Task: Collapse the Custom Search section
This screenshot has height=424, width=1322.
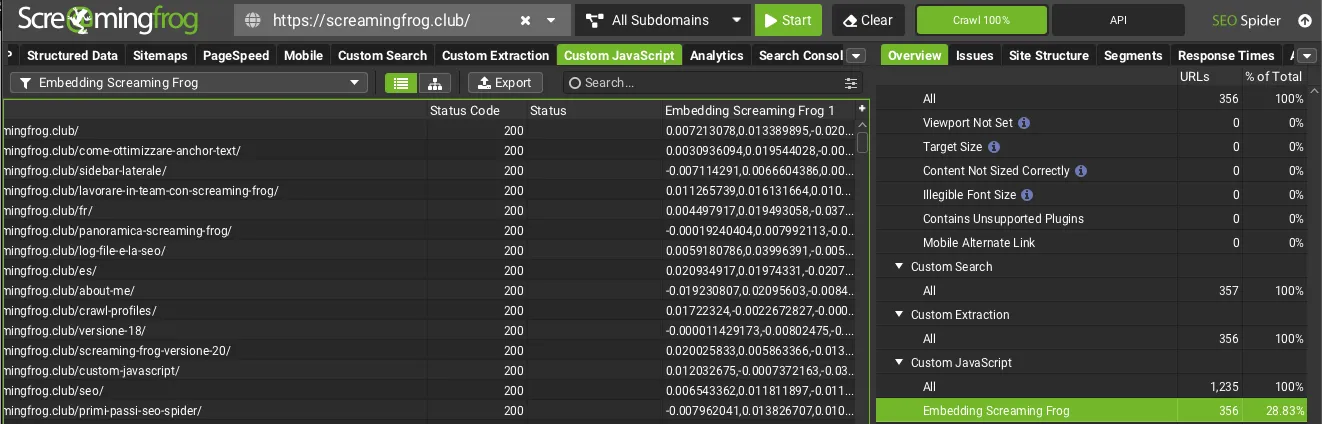Action: click(900, 267)
